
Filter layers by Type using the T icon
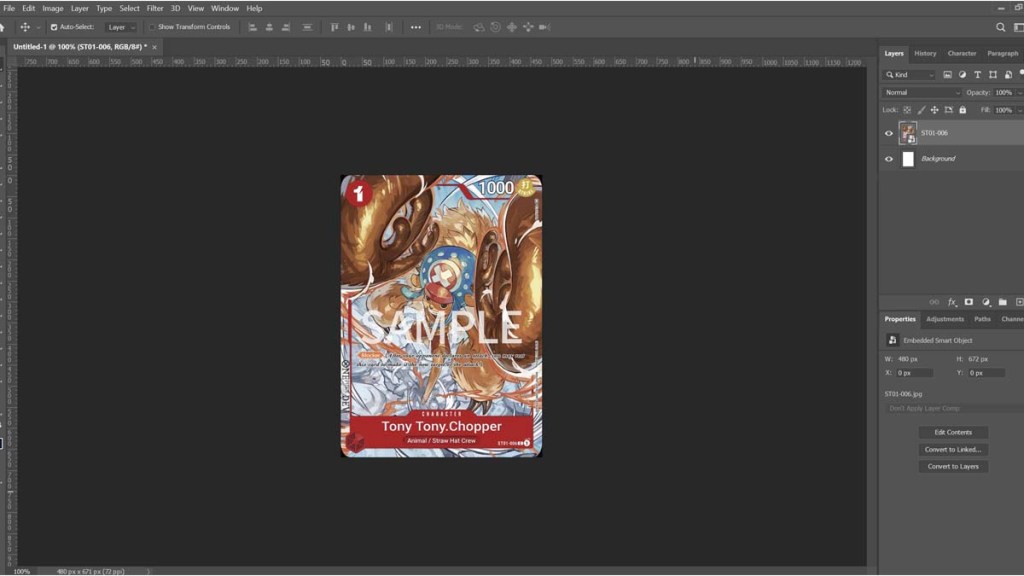coord(978,74)
